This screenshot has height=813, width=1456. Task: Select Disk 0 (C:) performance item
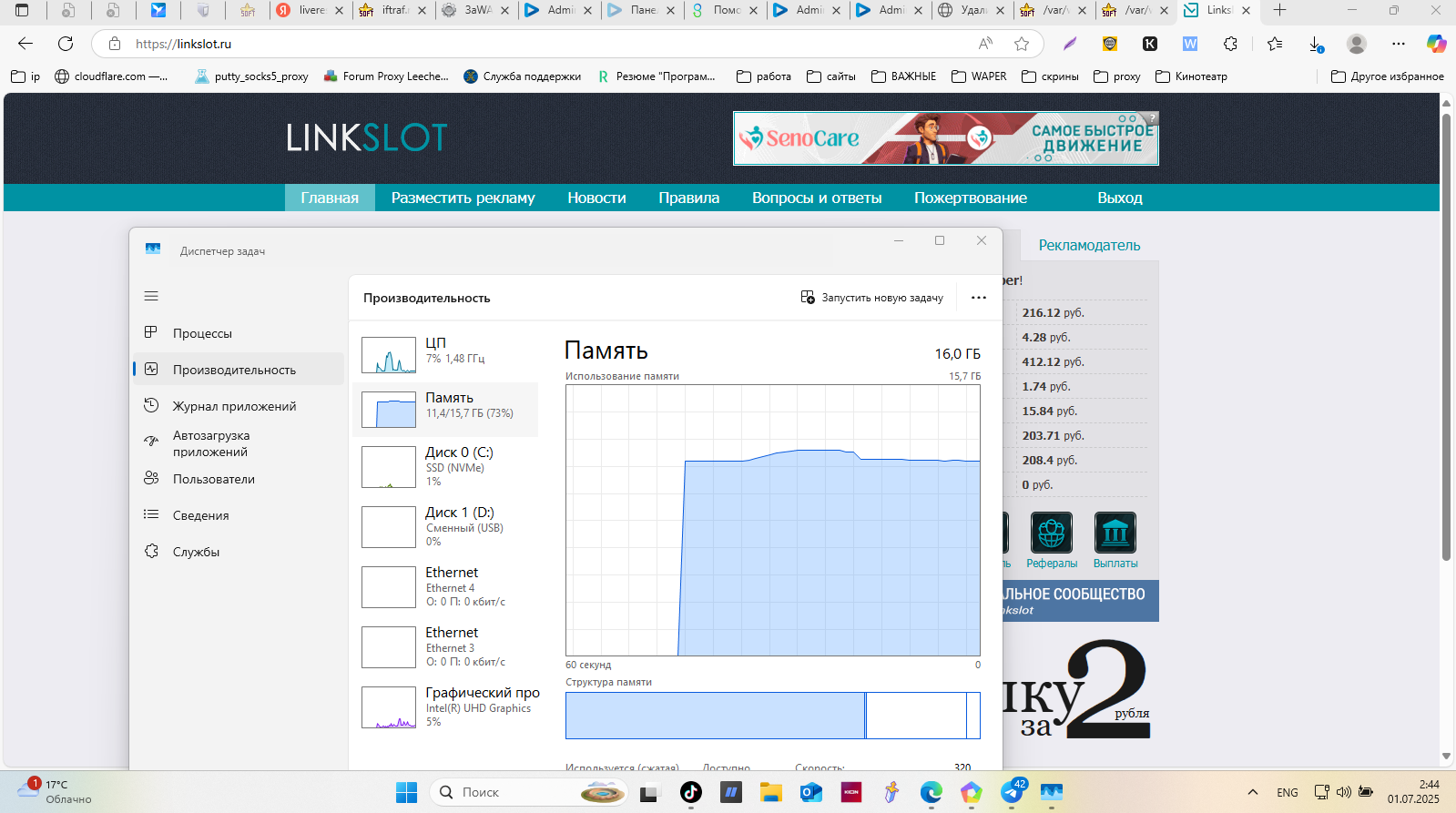click(x=445, y=466)
